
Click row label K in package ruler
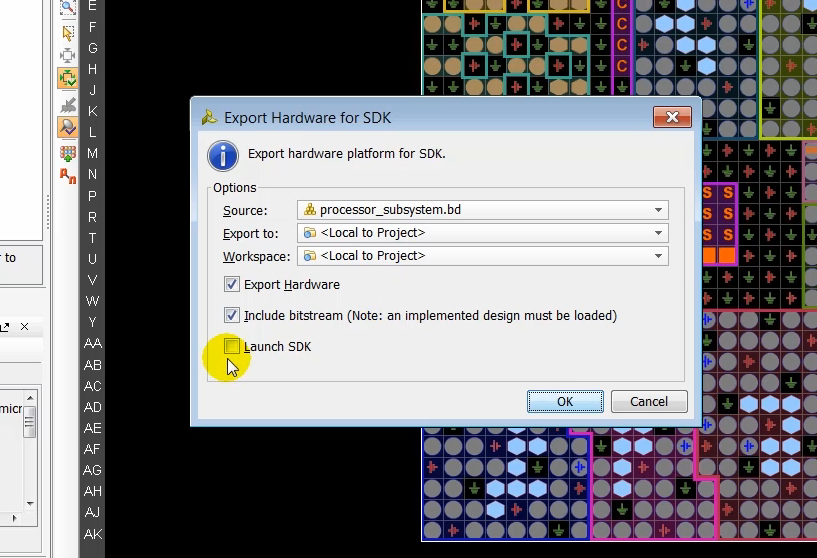(x=93, y=111)
